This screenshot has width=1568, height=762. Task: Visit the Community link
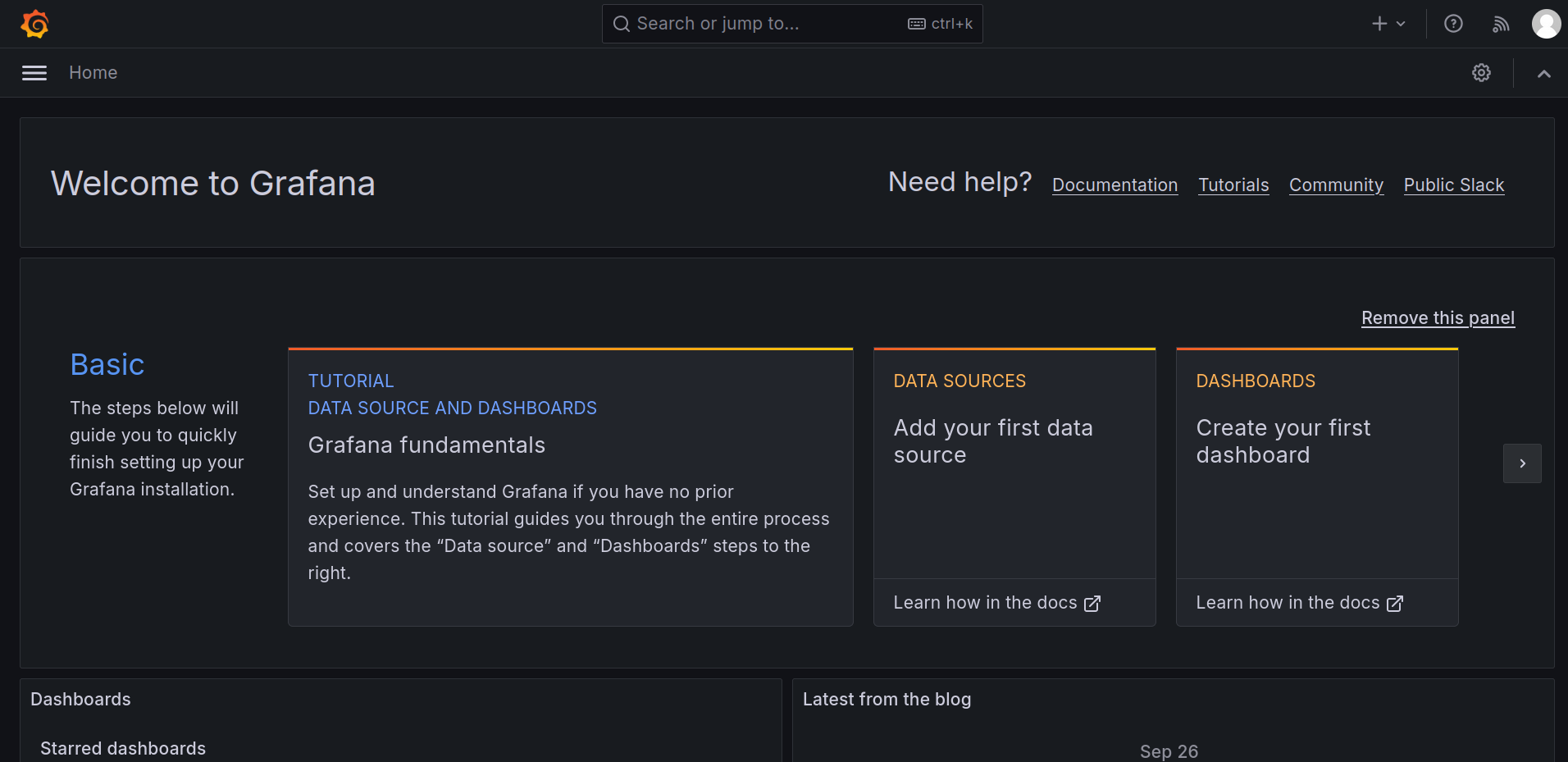pyautogui.click(x=1336, y=185)
